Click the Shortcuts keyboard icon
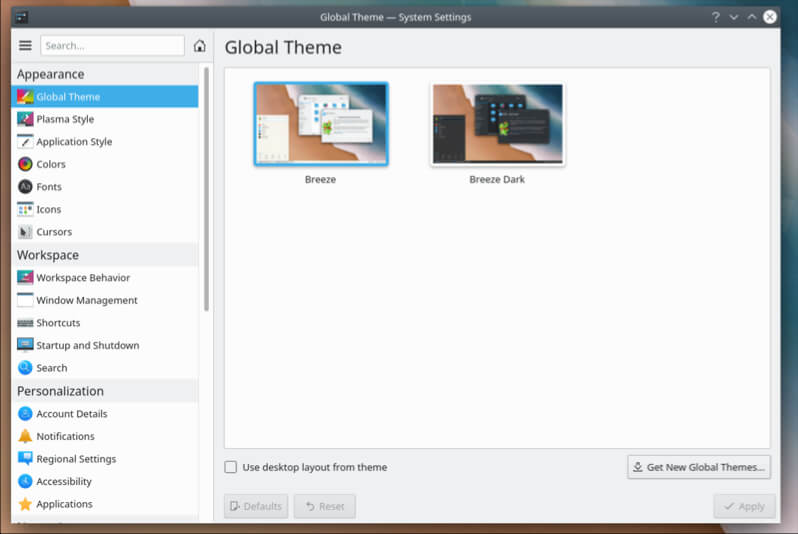 pyautogui.click(x=25, y=323)
